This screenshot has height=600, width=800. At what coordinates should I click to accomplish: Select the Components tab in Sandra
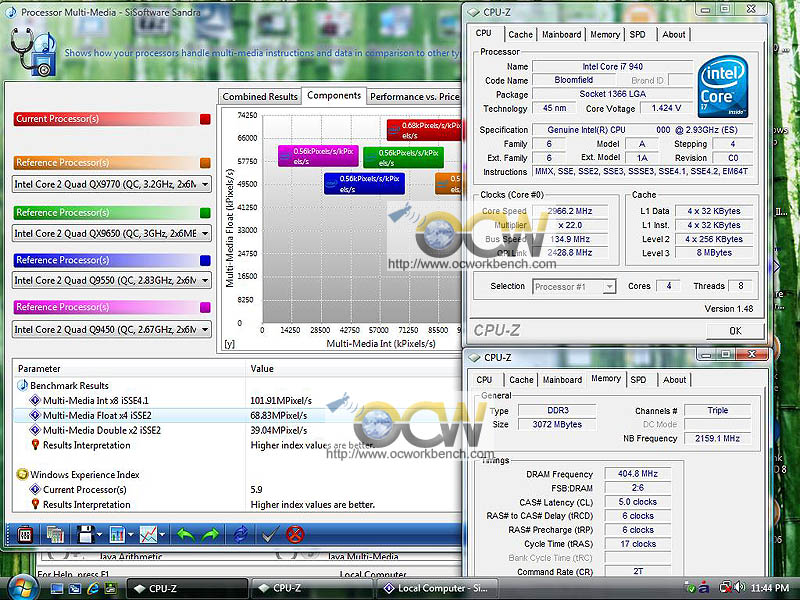click(x=334, y=95)
